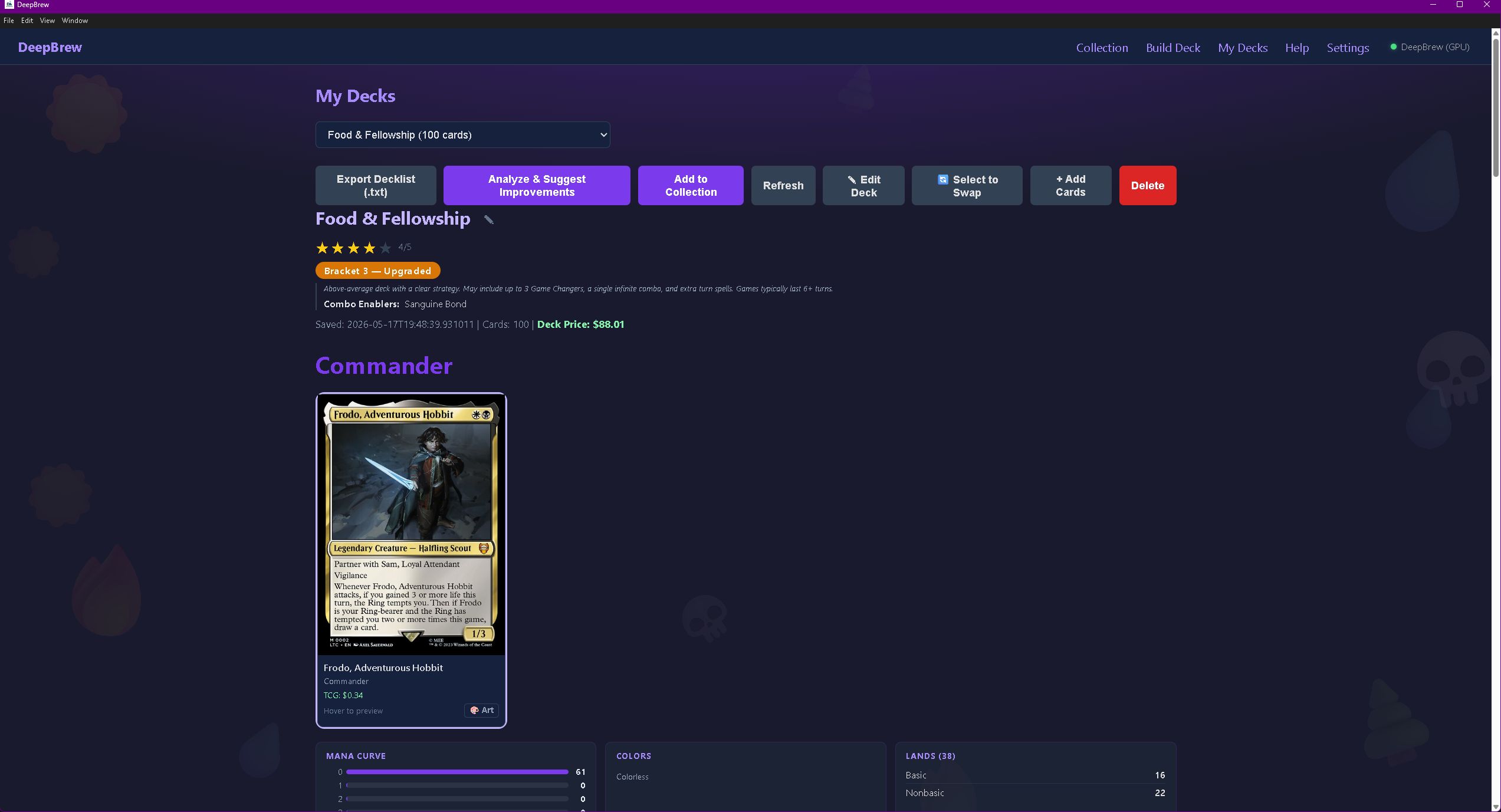This screenshot has height=812, width=1501.
Task: Open the File menu
Action: (x=9, y=21)
